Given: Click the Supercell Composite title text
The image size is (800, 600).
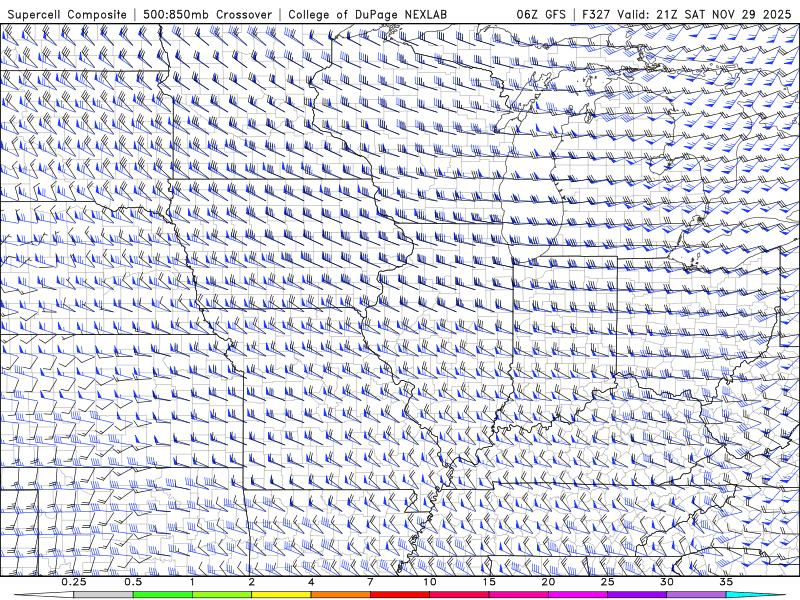Looking at the screenshot, I should pos(67,14).
